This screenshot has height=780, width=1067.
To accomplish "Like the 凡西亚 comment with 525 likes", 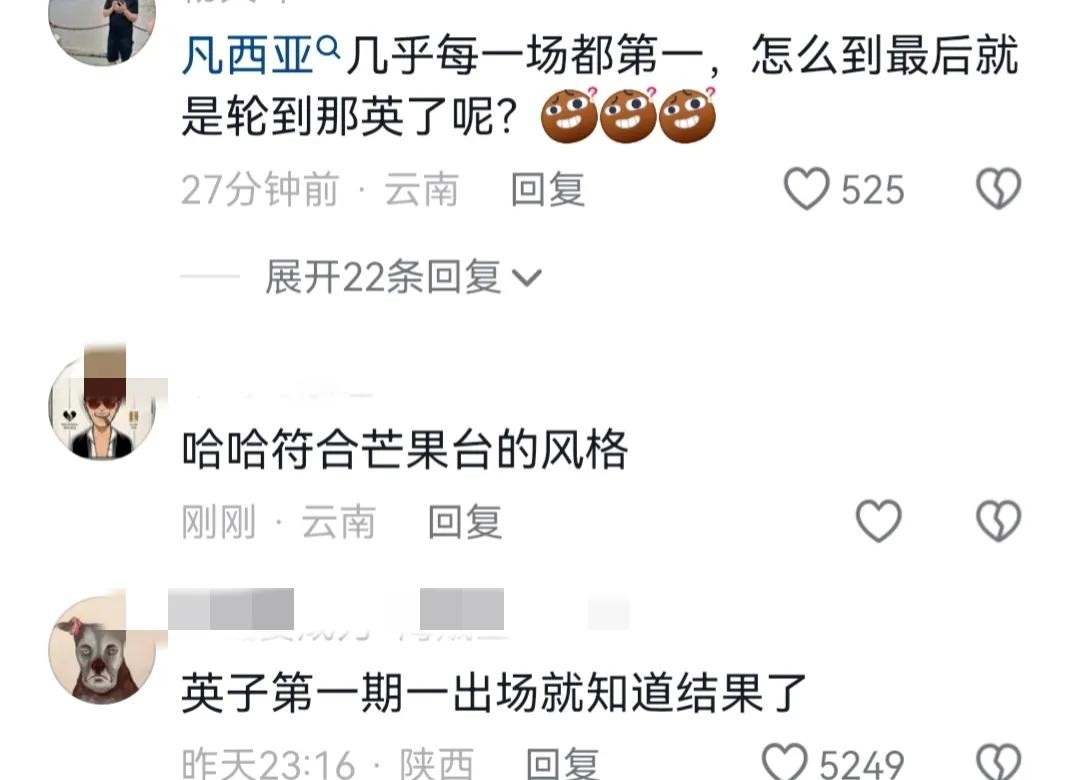I will [806, 189].
